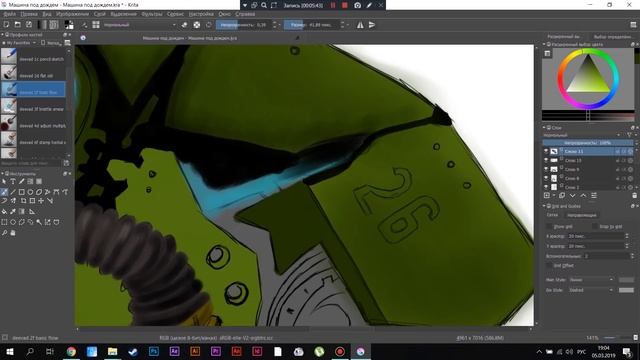Open the brush editor settings
Screen dimensions: 640x360
click(84, 25)
